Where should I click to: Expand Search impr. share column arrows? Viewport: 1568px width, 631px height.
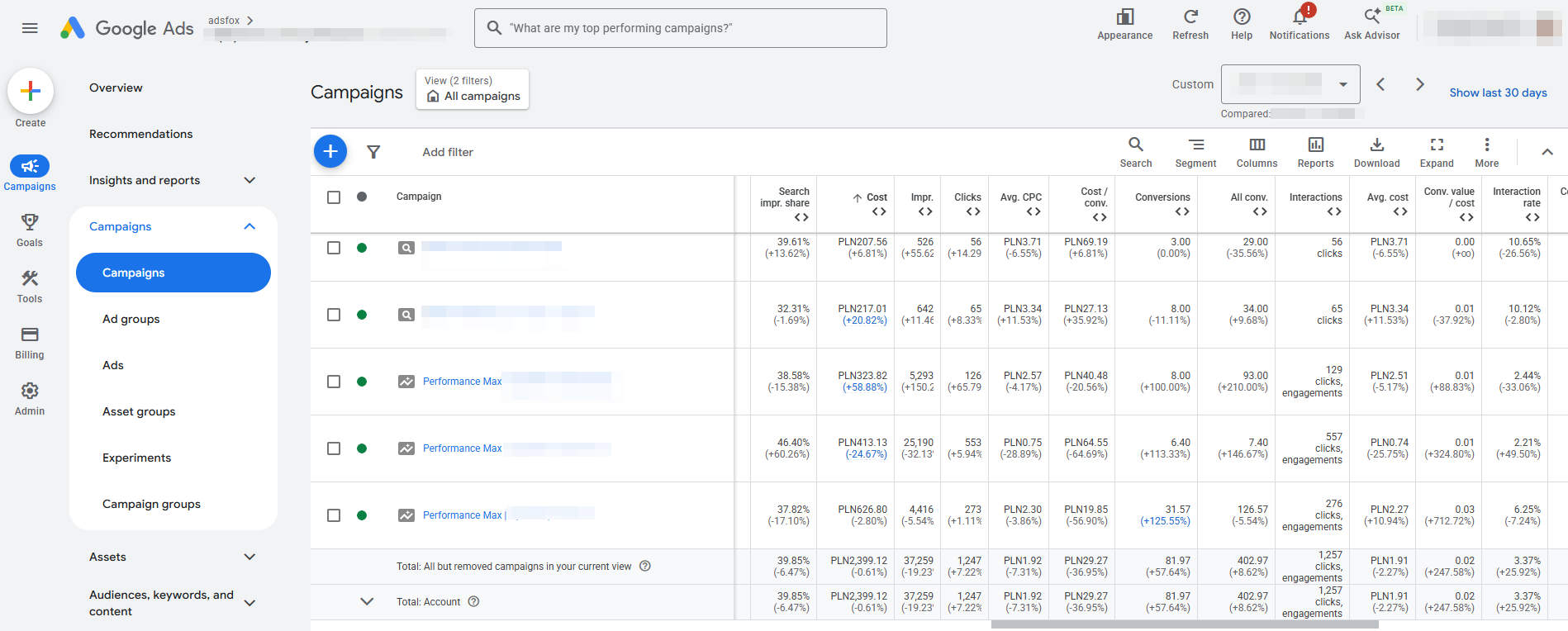coord(801,217)
